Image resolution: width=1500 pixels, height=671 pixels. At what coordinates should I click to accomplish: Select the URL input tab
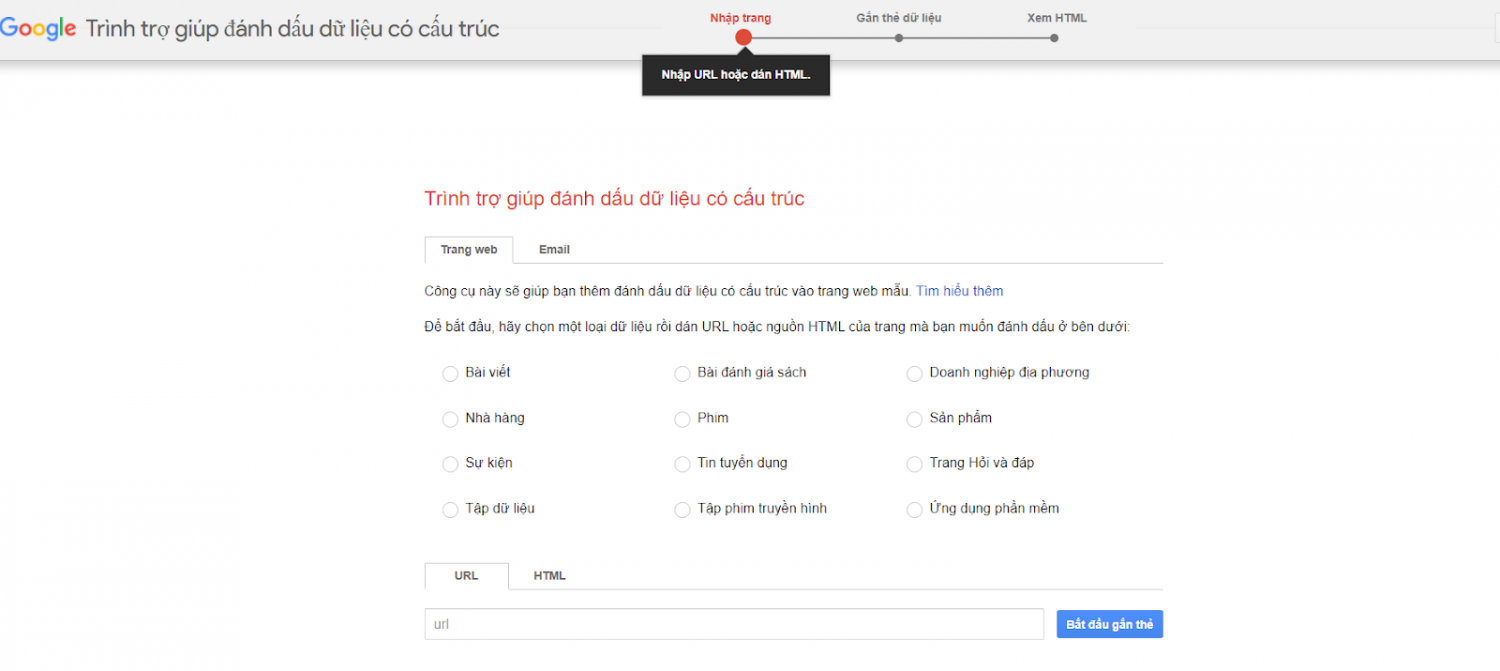[x=466, y=576]
